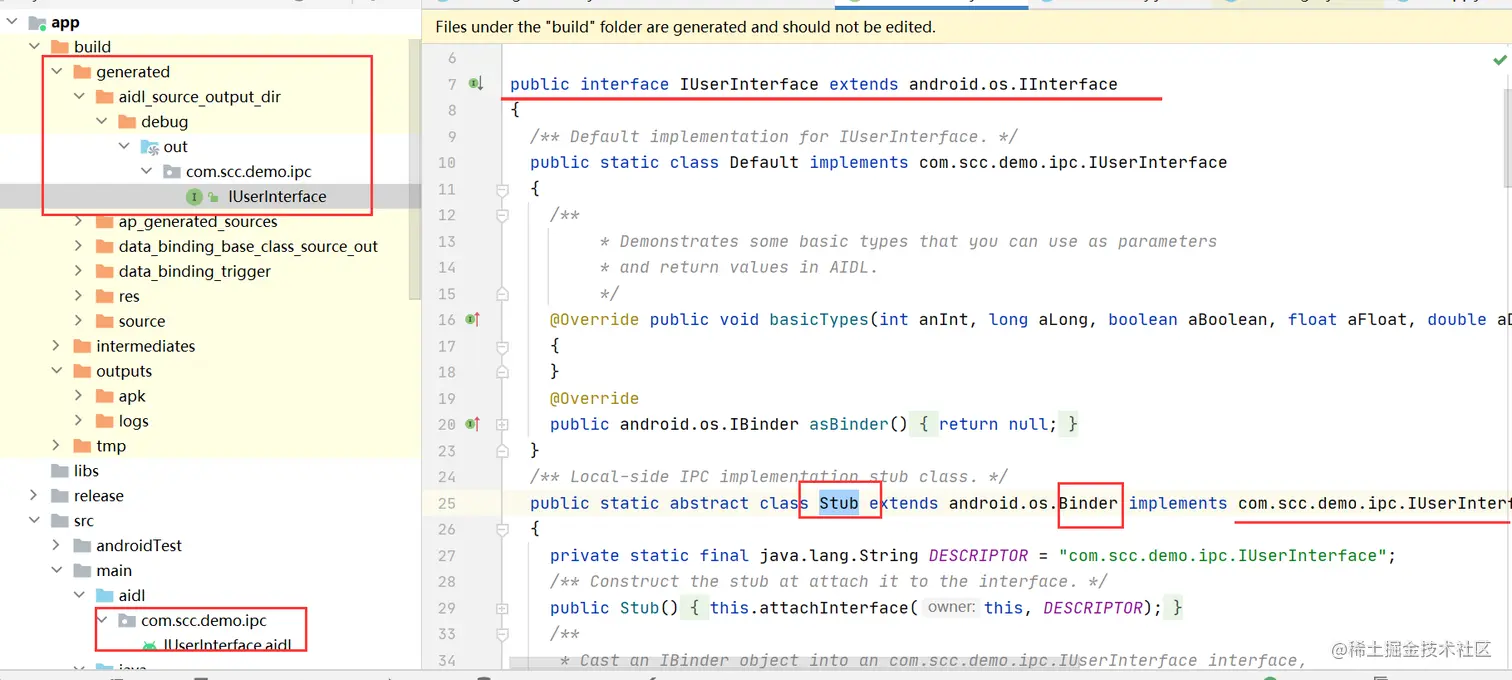Click the app module icon at tree top

pyautogui.click(x=37, y=23)
